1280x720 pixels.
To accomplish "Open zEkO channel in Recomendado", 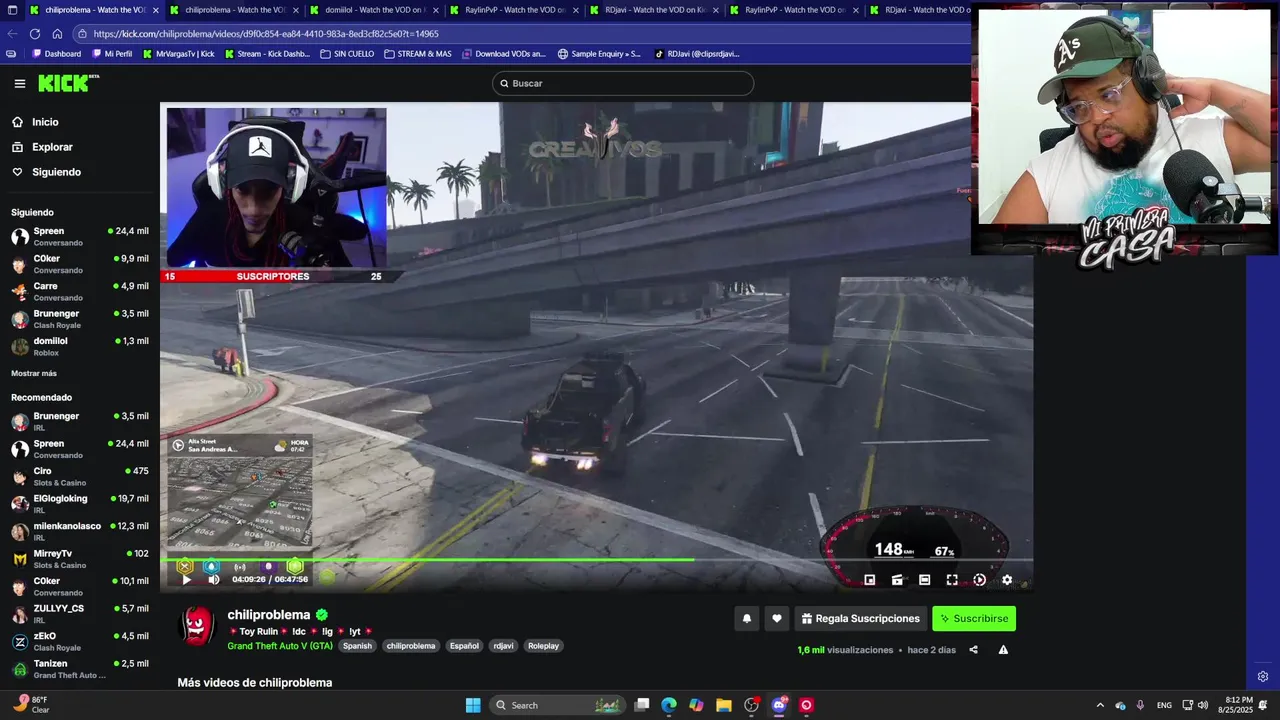I will click(x=80, y=641).
